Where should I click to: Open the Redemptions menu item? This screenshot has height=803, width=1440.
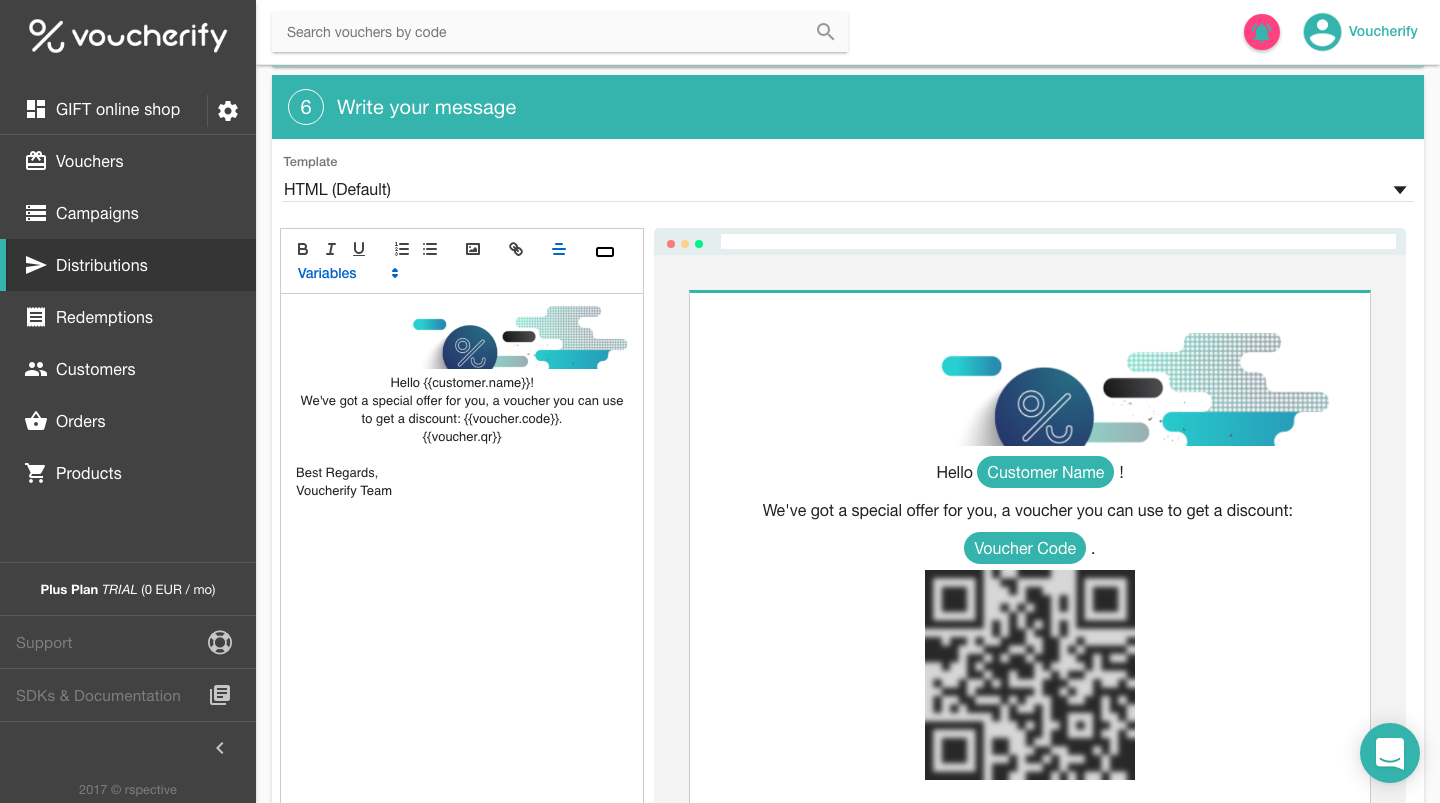pyautogui.click(x=128, y=317)
